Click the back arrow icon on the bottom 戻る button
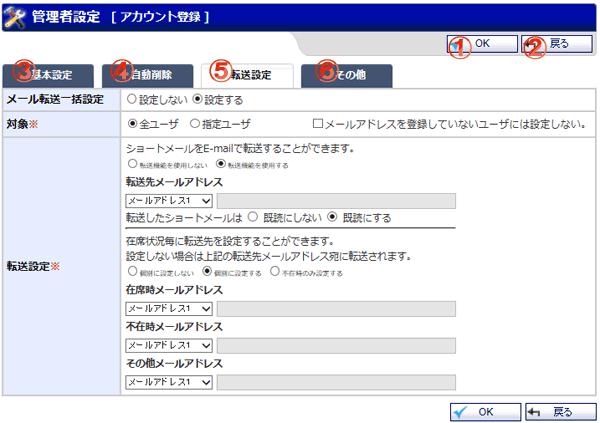The image size is (600, 423). pyautogui.click(x=534, y=412)
